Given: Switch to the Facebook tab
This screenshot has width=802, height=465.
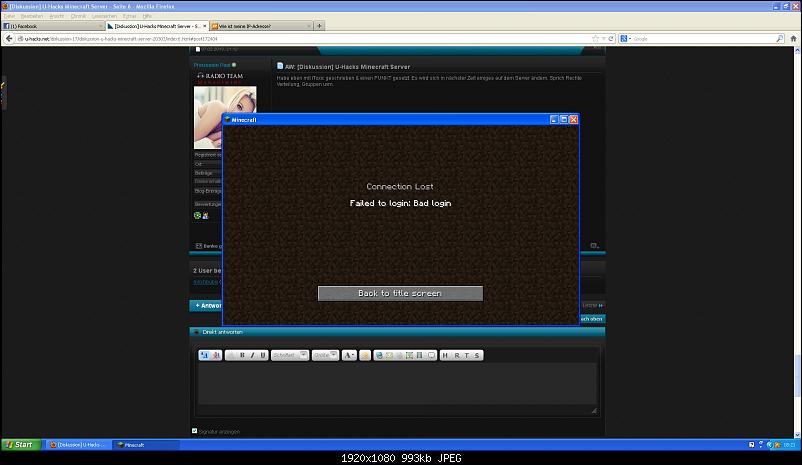Looking at the screenshot, I should click(x=53, y=26).
